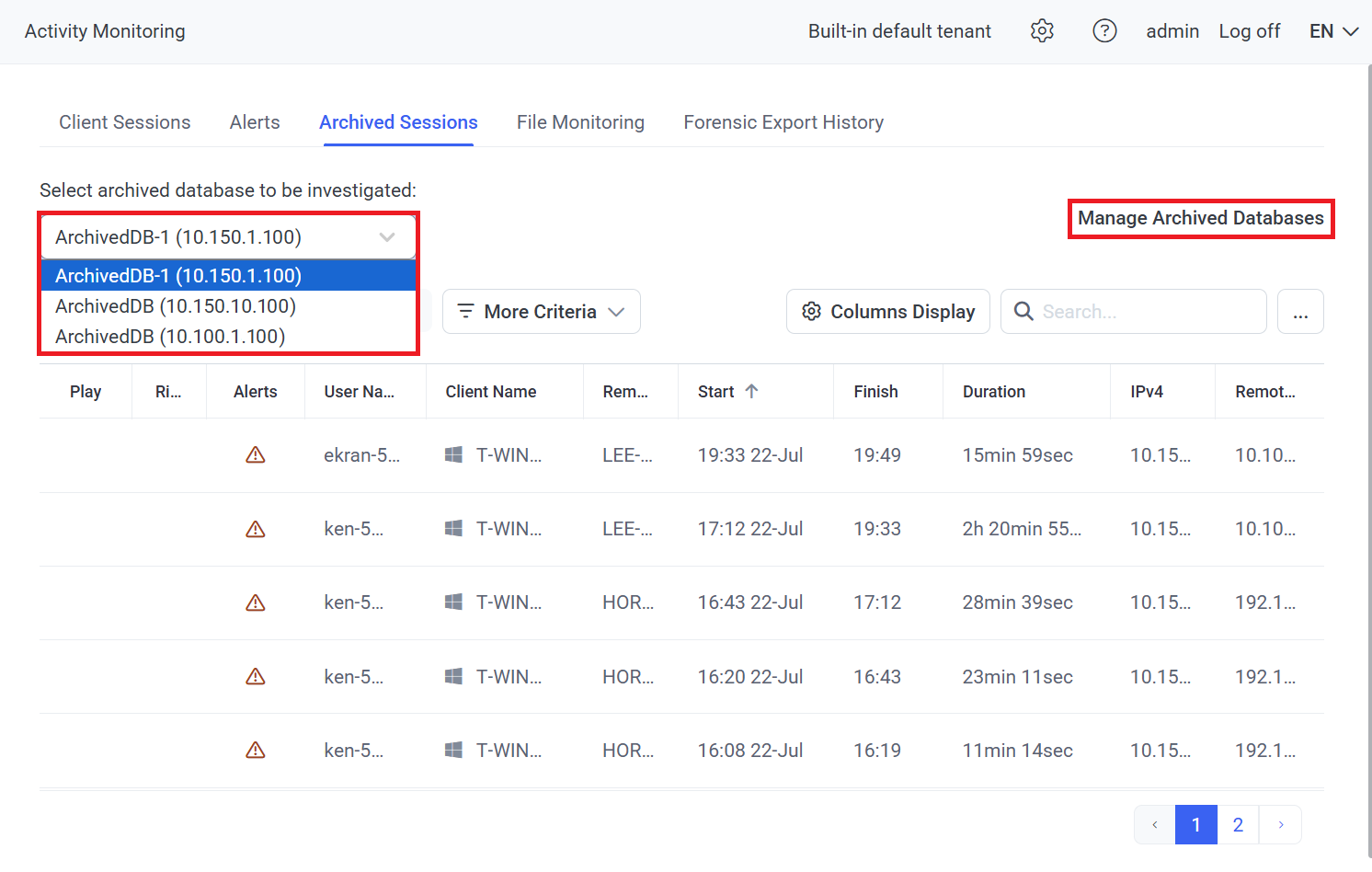Open settings gear icon in header
This screenshot has width=1372, height=872.
pos(1042,31)
